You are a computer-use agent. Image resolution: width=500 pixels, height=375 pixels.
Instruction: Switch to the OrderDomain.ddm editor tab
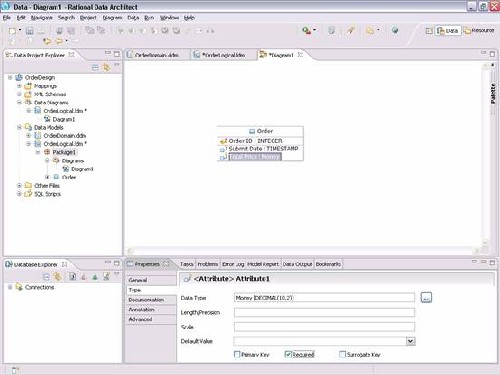click(157, 55)
